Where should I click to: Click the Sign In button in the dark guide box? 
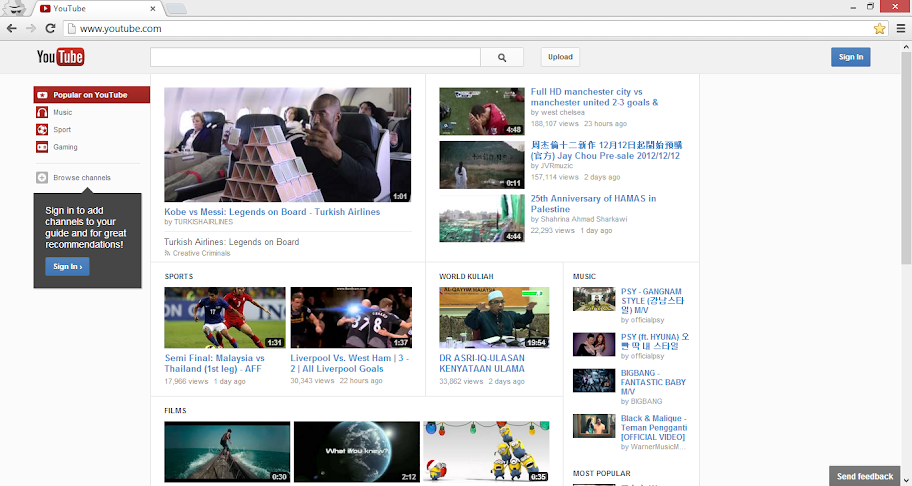pyautogui.click(x=67, y=266)
